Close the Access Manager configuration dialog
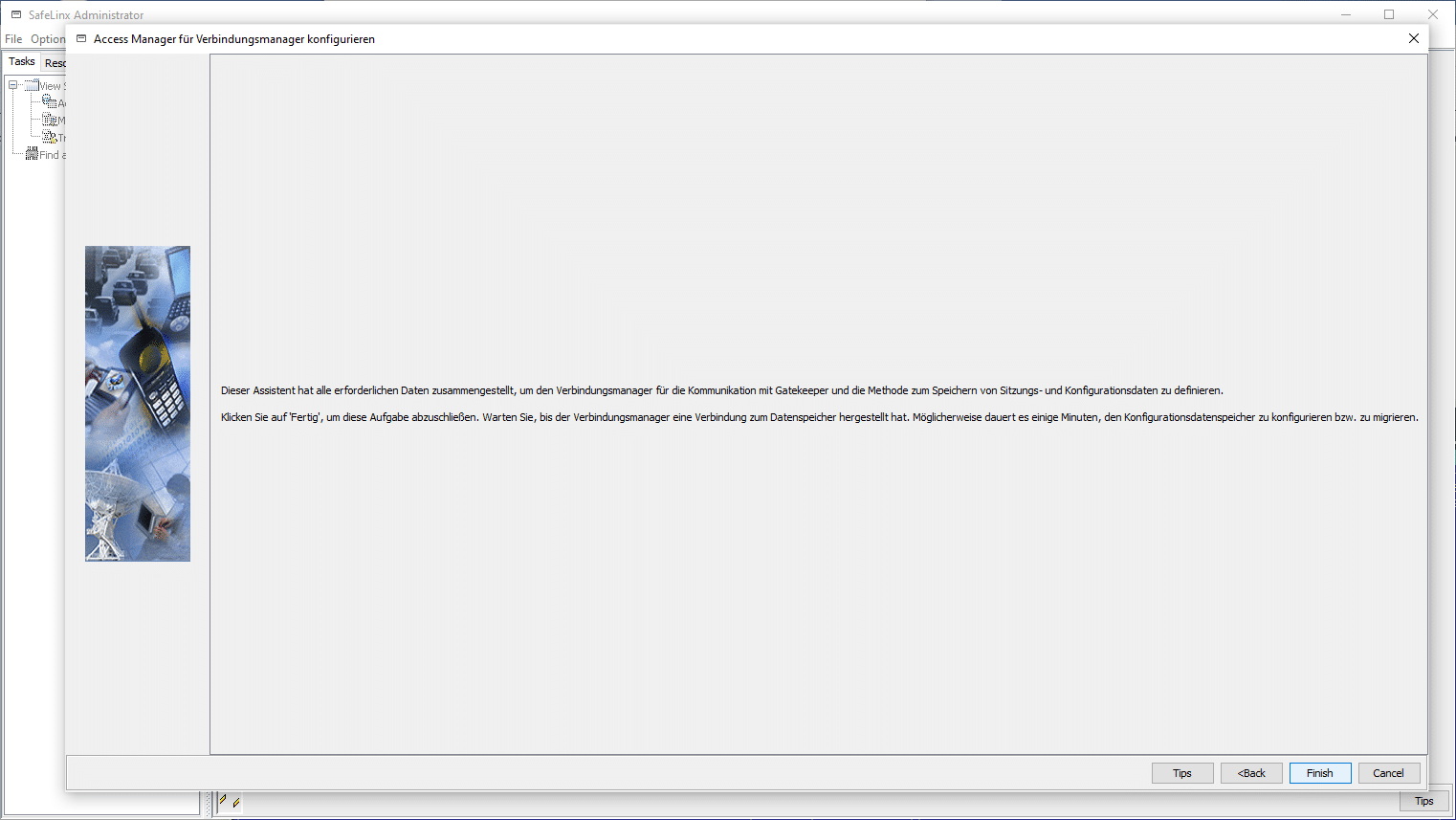This screenshot has height=820, width=1456. 1413,39
